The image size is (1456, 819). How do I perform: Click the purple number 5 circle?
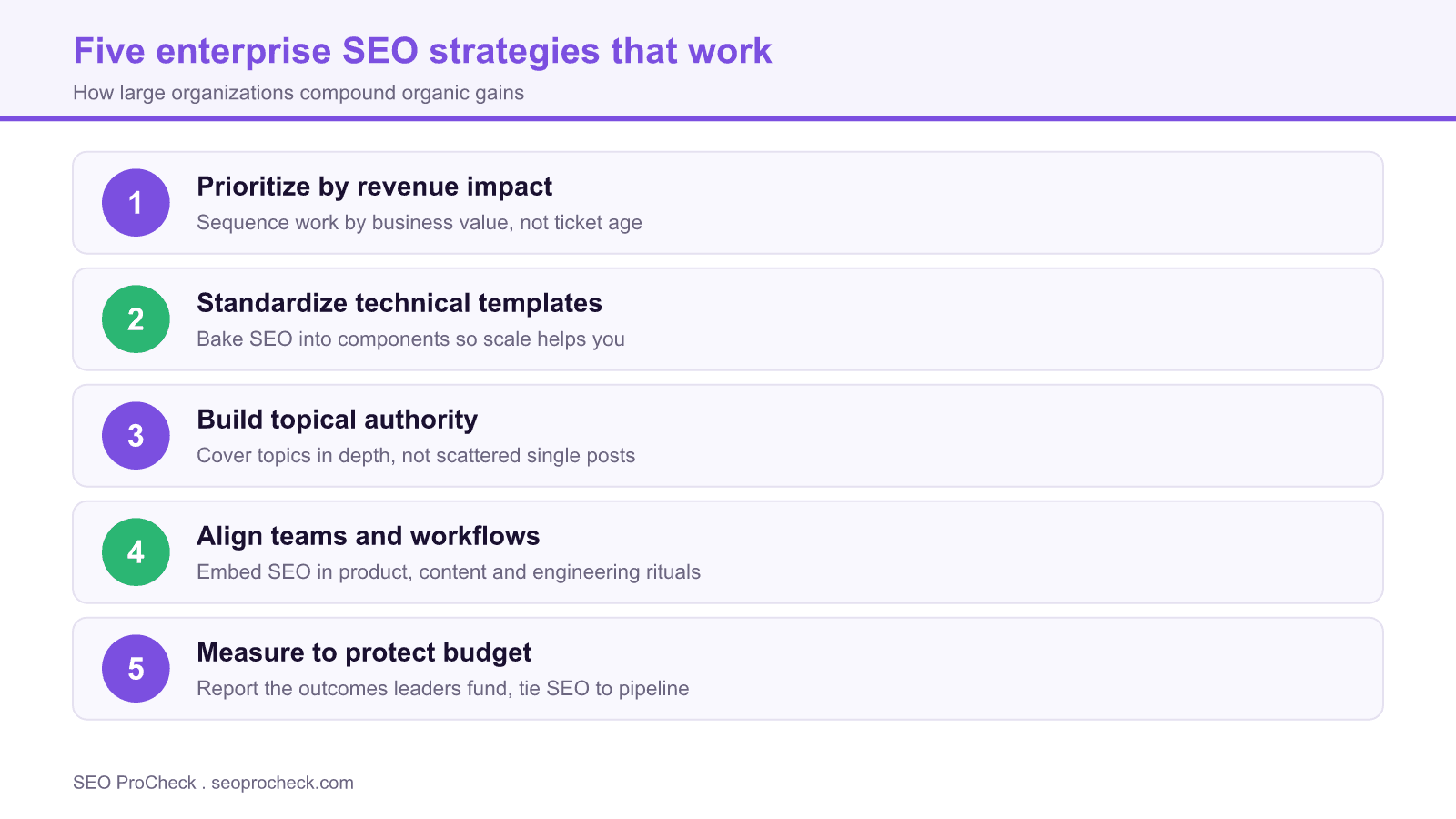point(136,669)
